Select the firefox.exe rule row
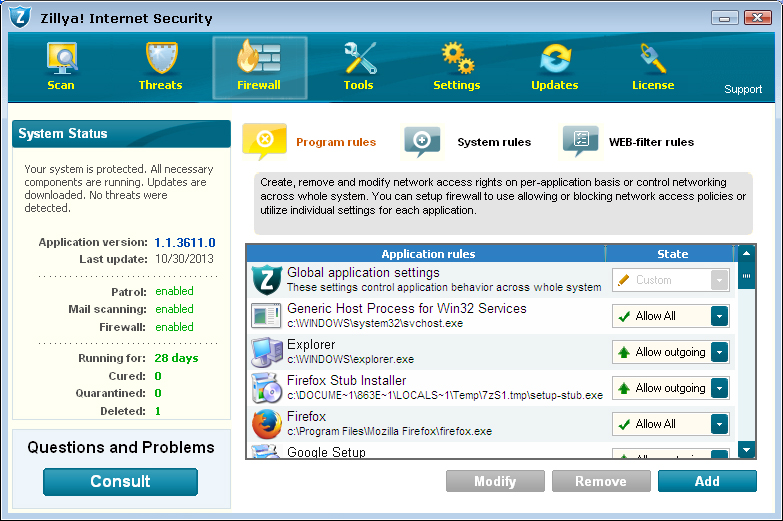The height and width of the screenshot is (521, 783). coord(491,424)
